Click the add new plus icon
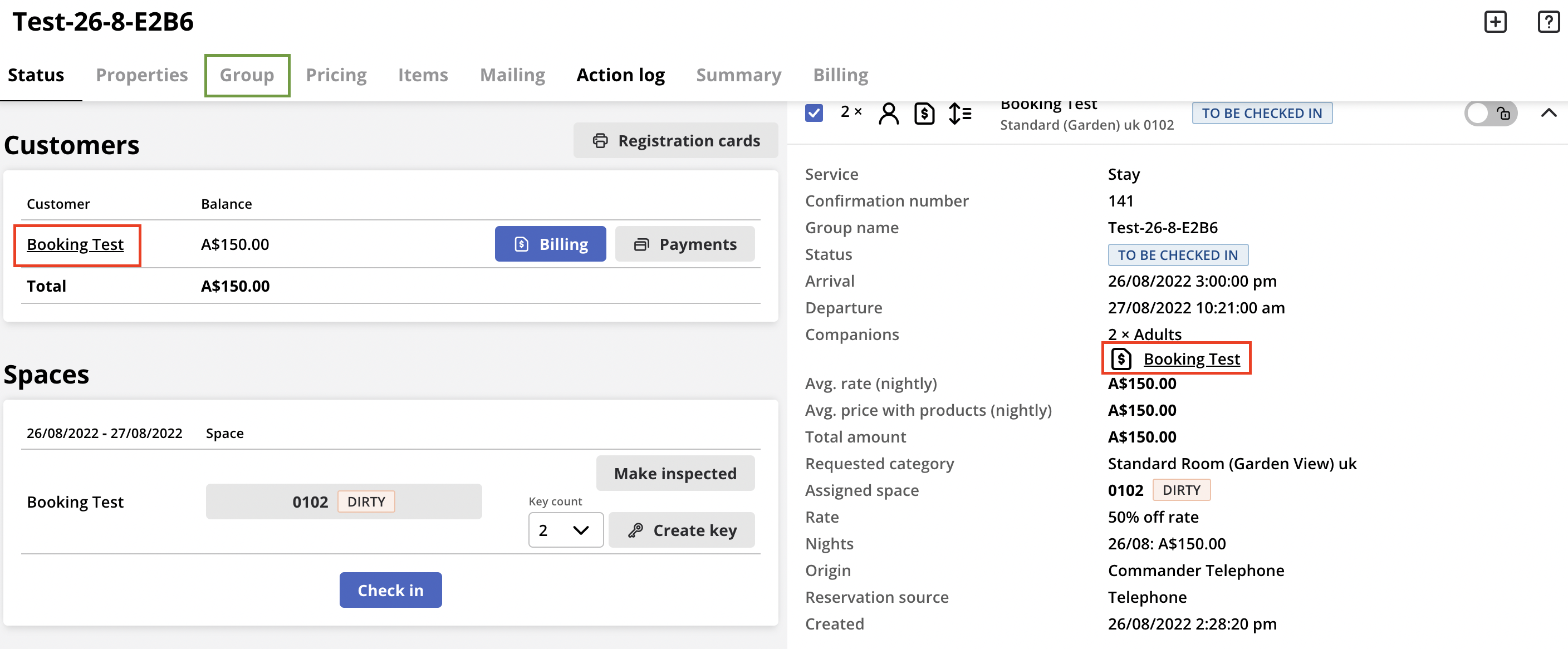 click(1495, 22)
